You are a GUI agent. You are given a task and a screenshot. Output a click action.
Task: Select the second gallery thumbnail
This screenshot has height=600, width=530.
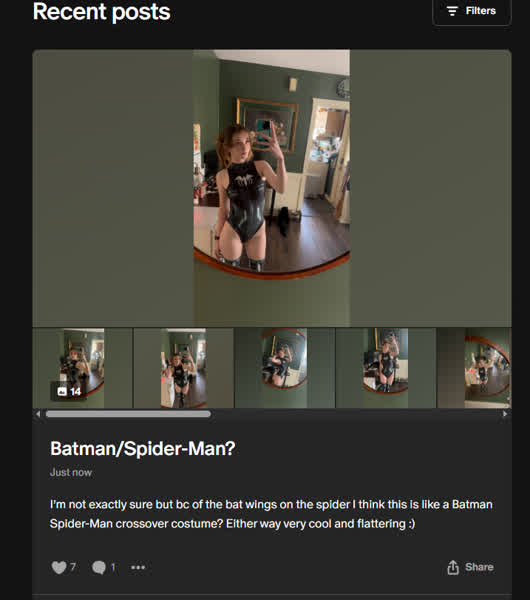[184, 368]
